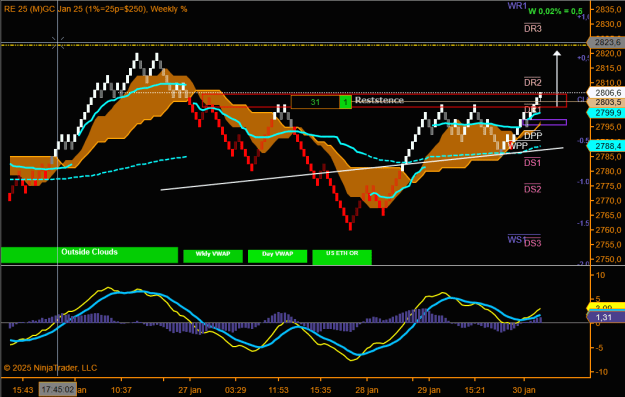Click the 1,31 oscillator value marker
Viewport: 625px width, 397px height.
606,317
